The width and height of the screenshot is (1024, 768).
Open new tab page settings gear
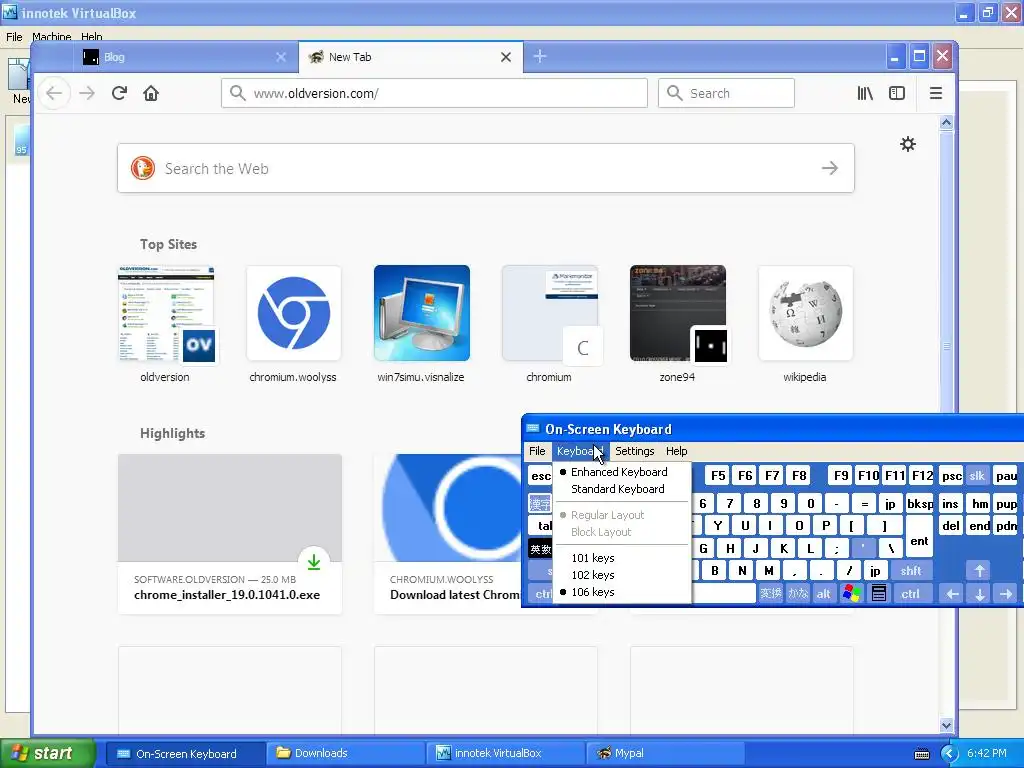908,144
